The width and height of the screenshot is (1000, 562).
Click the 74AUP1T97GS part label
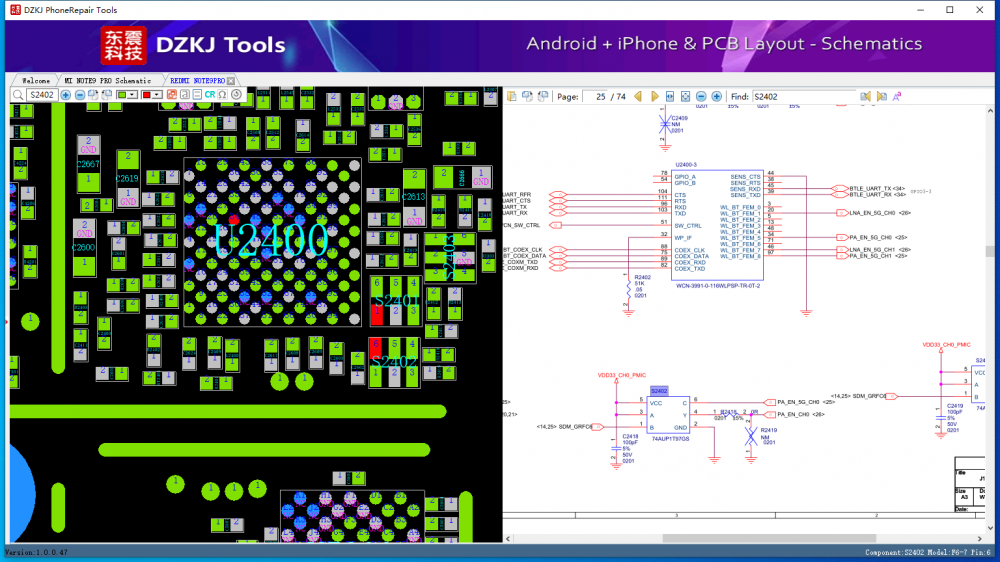[670, 439]
